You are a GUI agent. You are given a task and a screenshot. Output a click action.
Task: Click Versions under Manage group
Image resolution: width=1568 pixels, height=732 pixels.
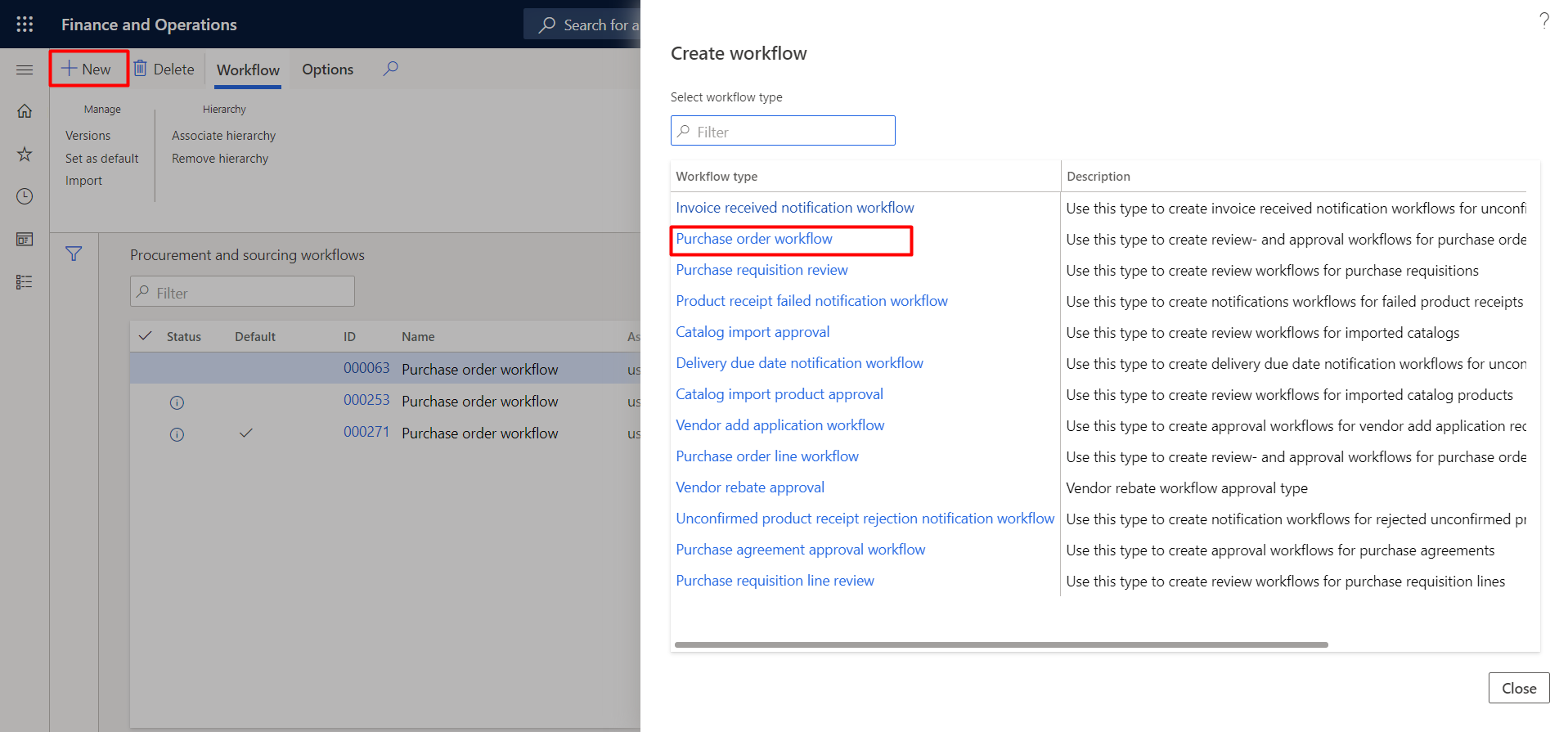pyautogui.click(x=88, y=136)
